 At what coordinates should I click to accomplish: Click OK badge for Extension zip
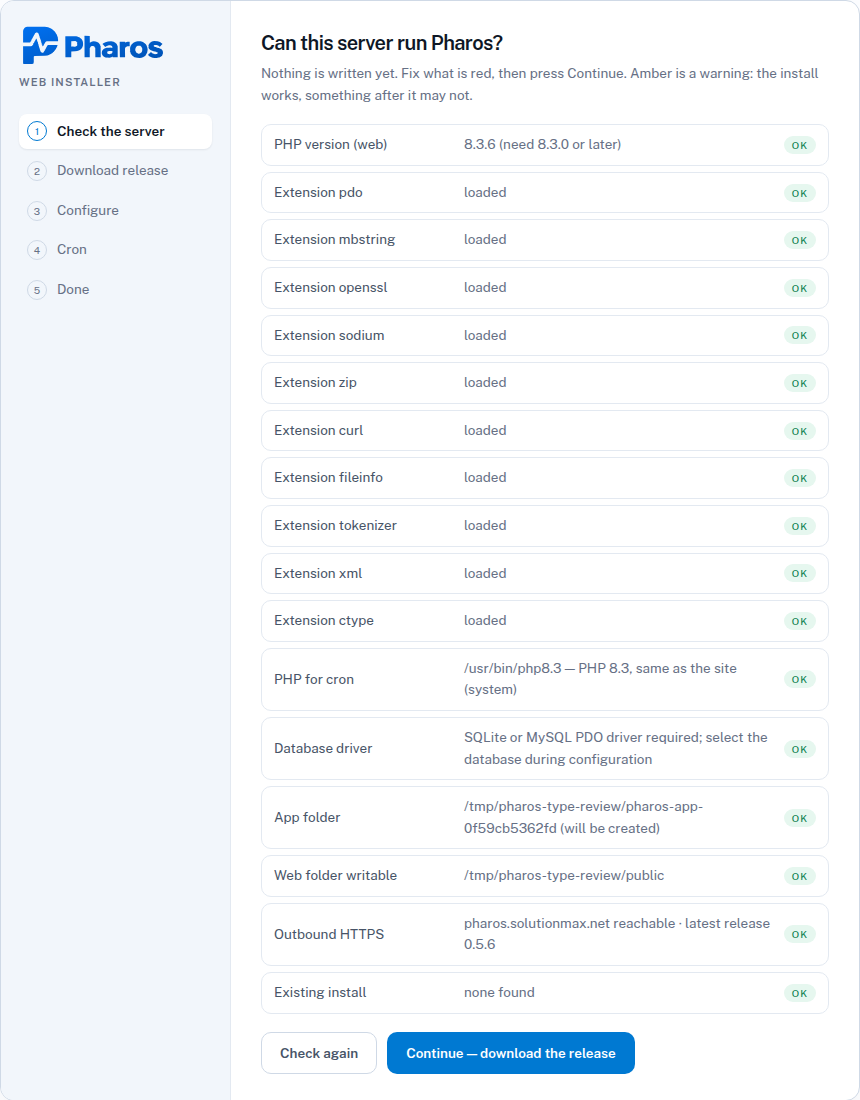800,383
